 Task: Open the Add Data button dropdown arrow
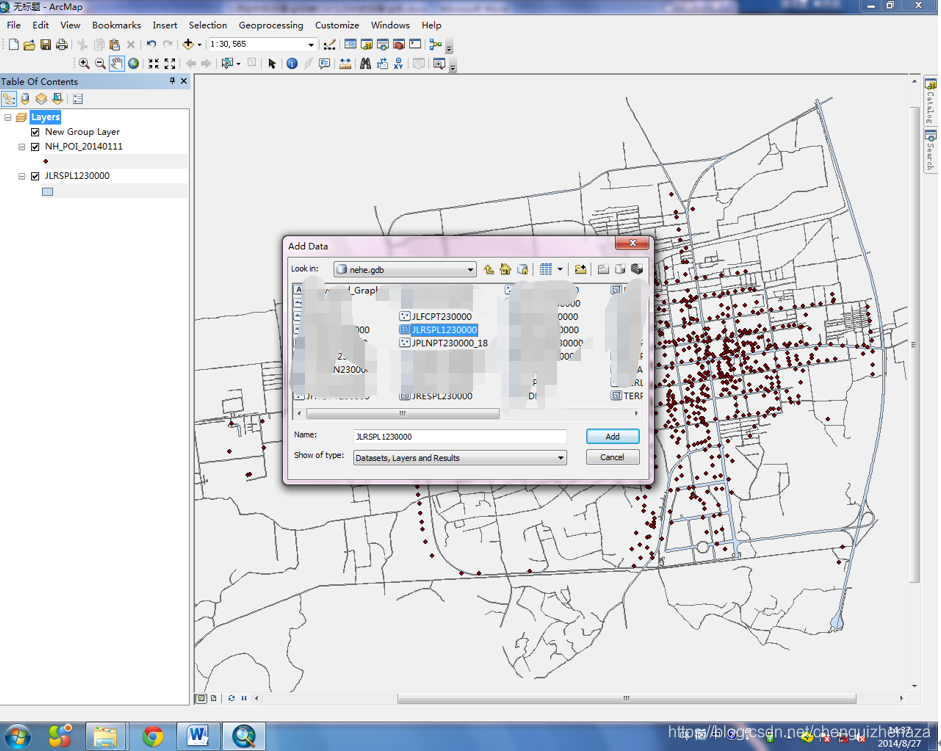199,44
